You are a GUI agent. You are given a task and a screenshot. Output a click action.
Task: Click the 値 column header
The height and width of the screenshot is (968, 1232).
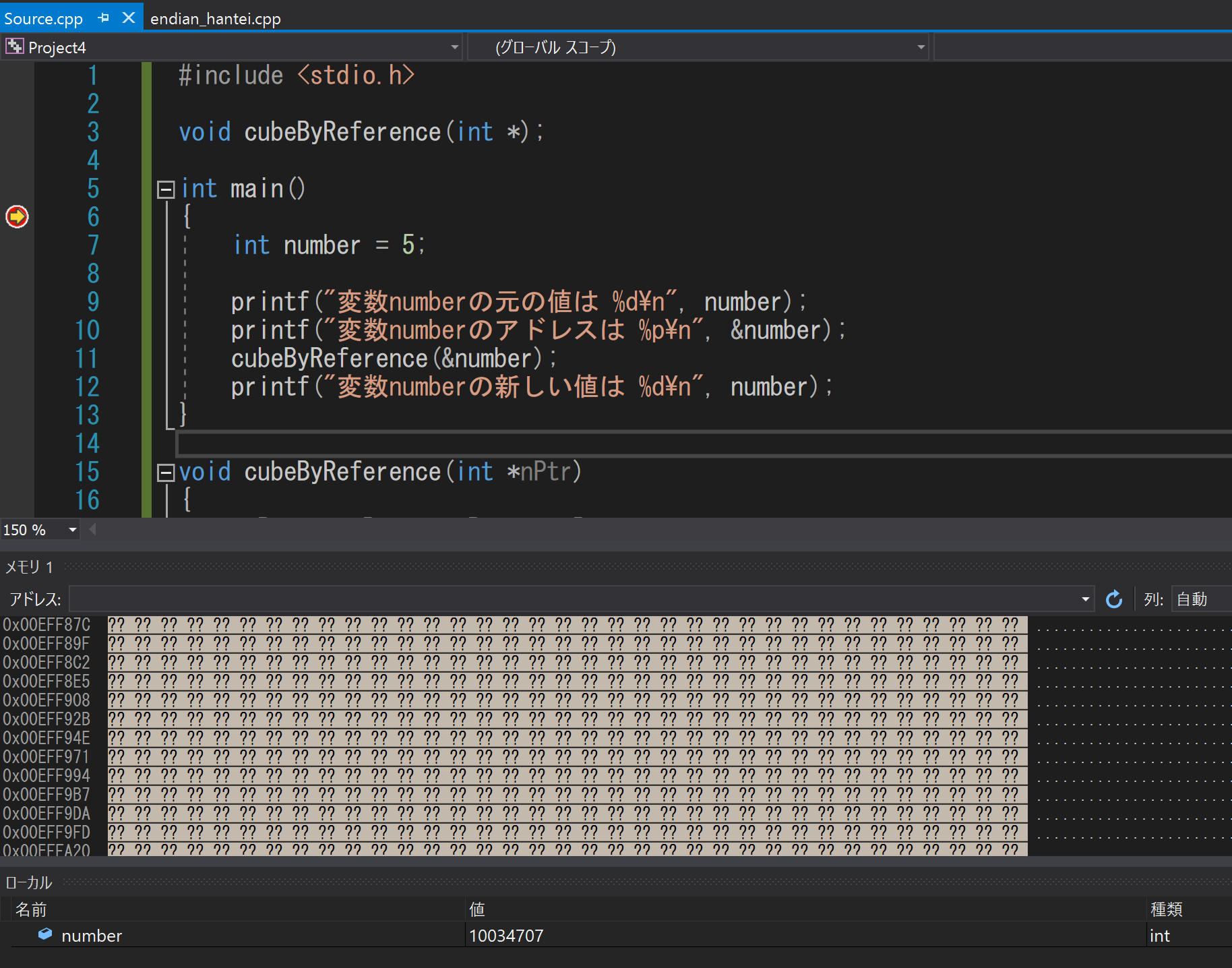[477, 909]
